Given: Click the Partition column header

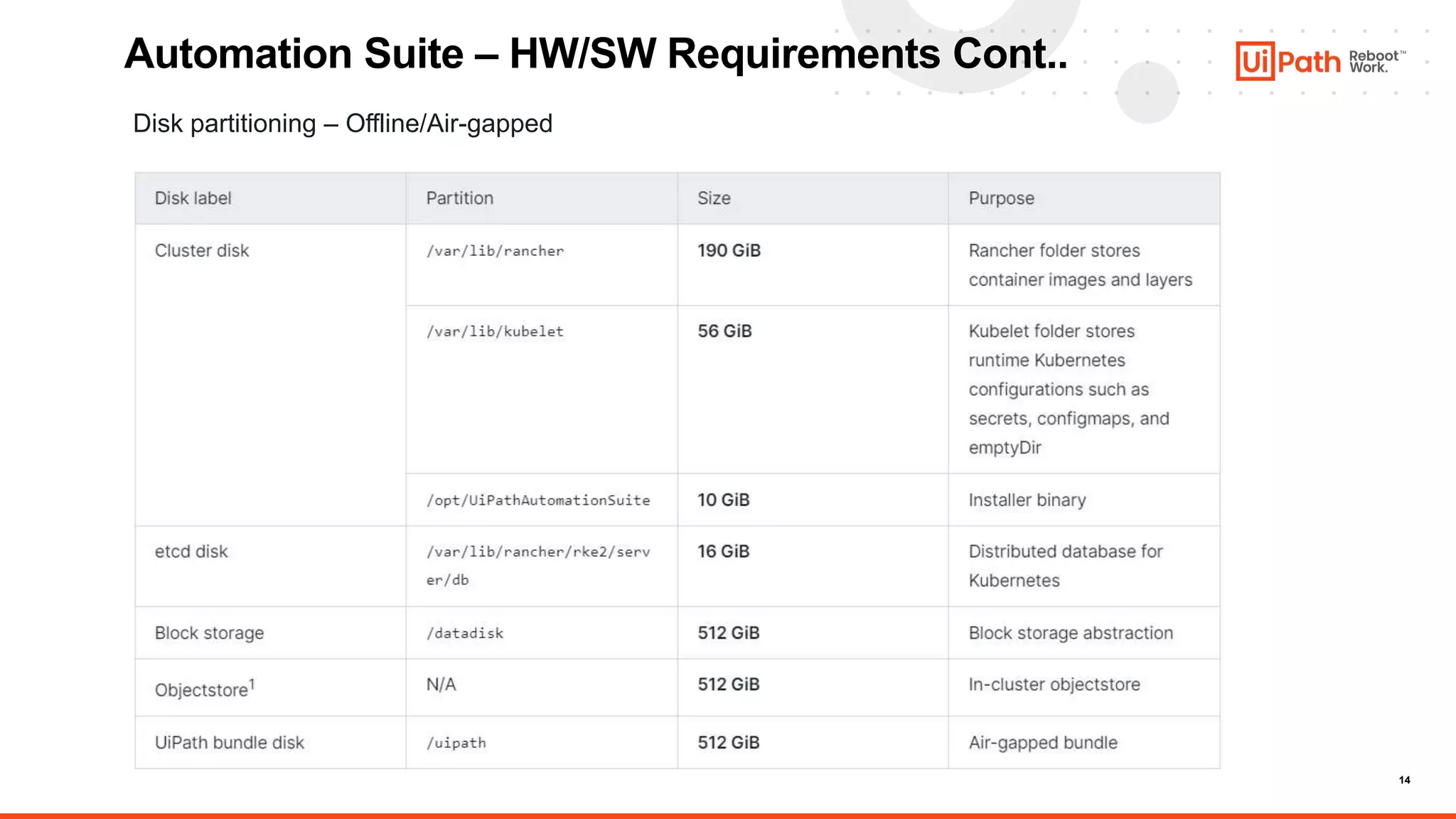Looking at the screenshot, I should coord(459,198).
